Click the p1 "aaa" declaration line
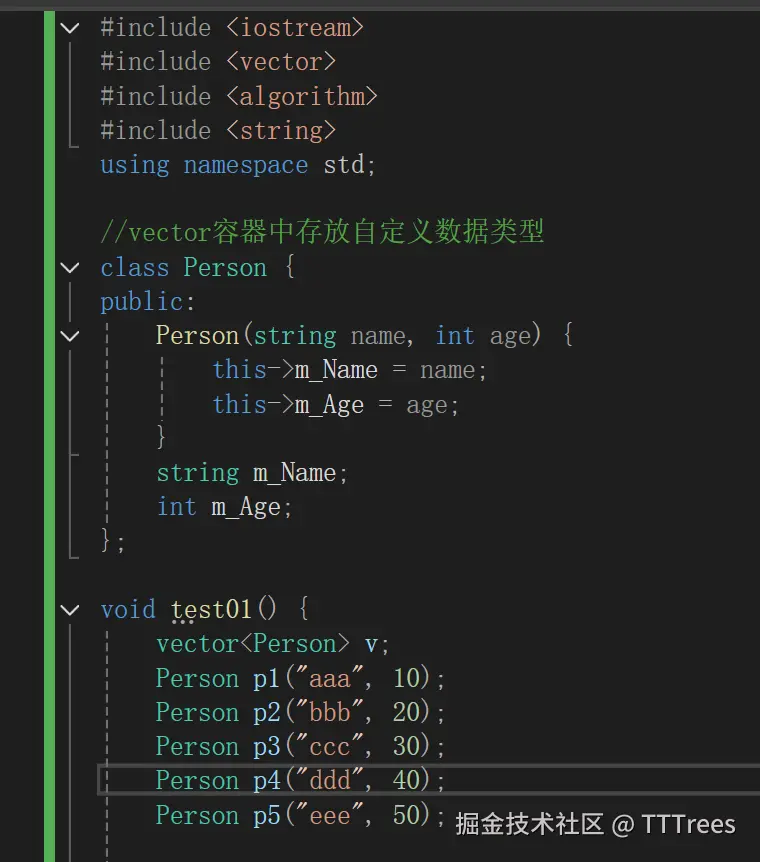 [300, 678]
